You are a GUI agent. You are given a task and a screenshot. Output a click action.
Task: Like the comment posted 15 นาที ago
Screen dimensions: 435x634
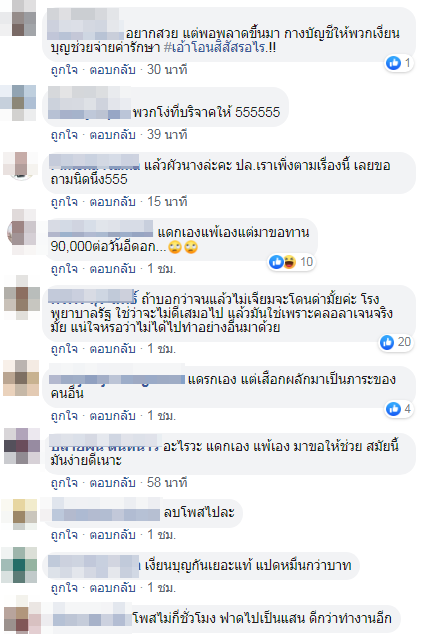point(64,201)
